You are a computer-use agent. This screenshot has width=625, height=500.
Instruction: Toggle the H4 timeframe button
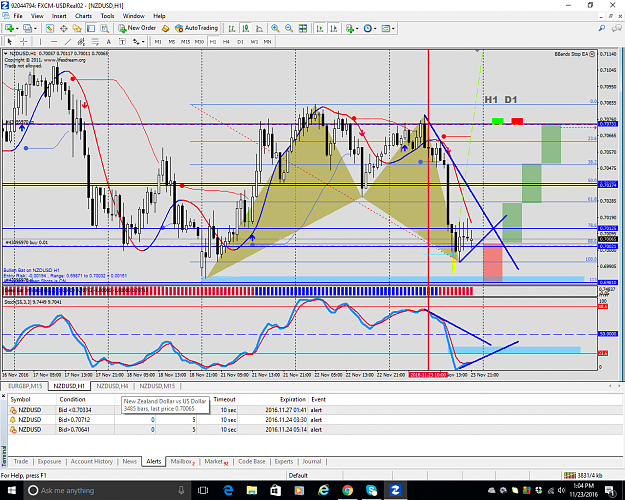[x=226, y=41]
